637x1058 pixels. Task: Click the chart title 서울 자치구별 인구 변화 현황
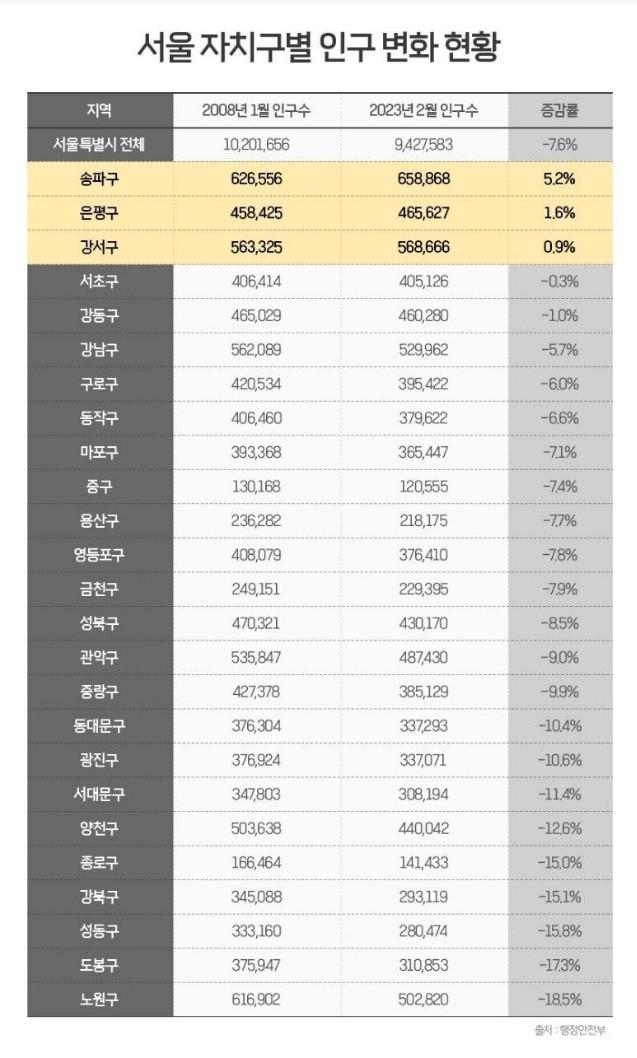[318, 47]
